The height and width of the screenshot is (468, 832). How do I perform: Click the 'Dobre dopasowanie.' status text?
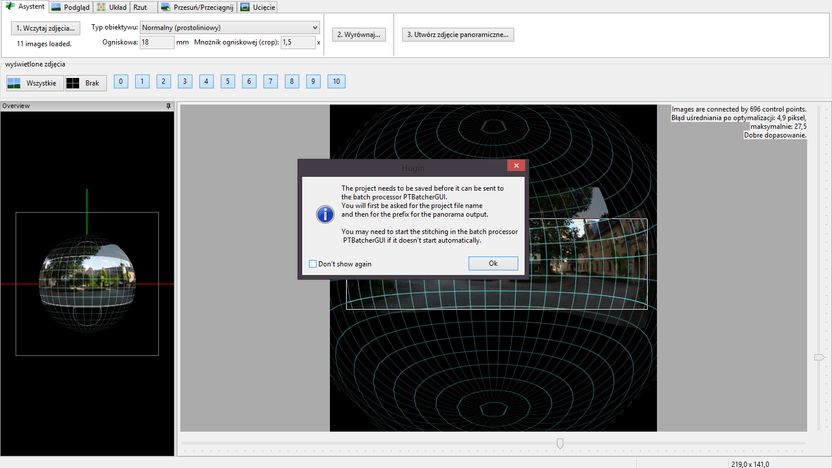(775, 135)
